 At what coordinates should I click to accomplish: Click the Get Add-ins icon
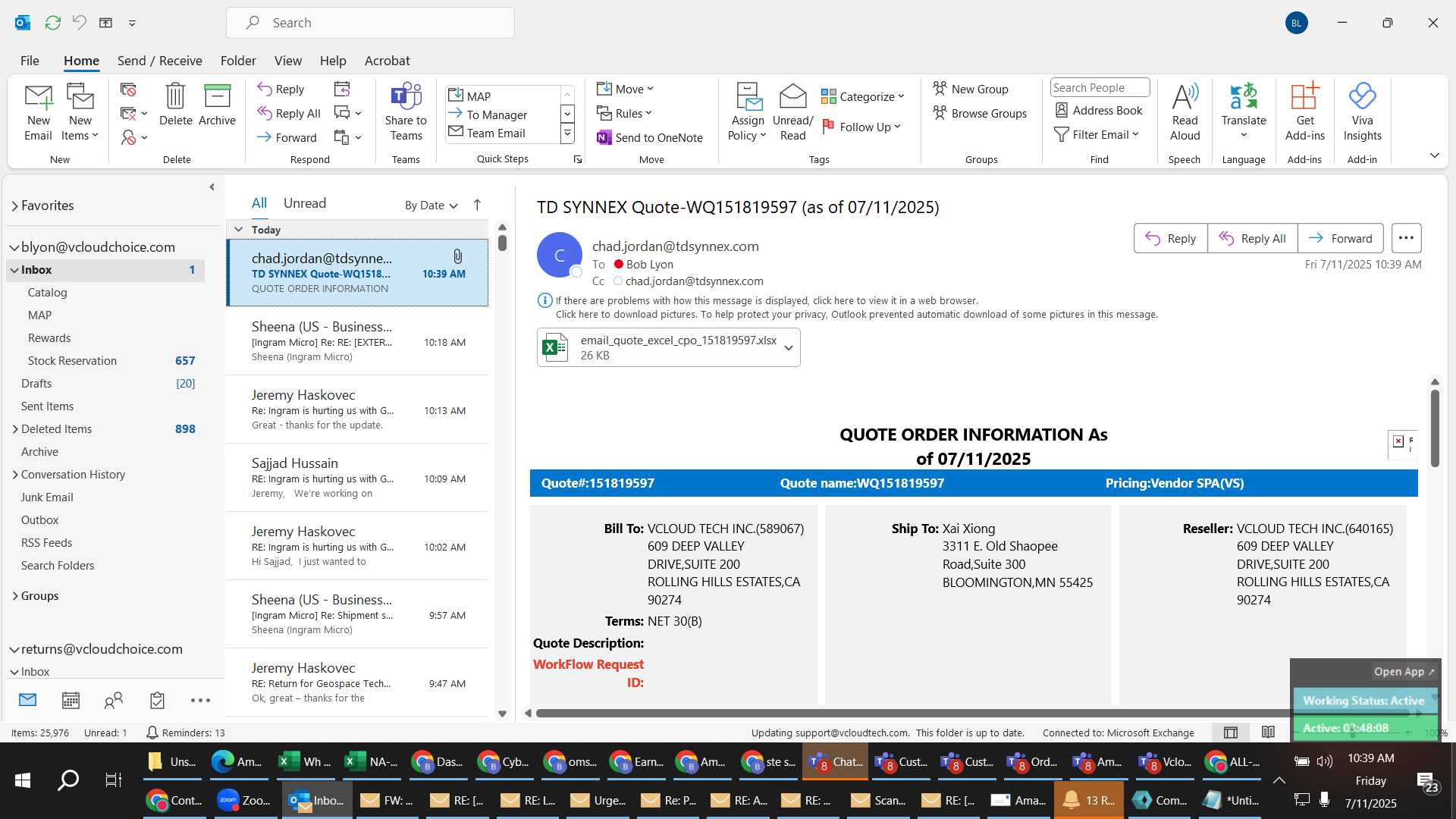[x=1304, y=112]
